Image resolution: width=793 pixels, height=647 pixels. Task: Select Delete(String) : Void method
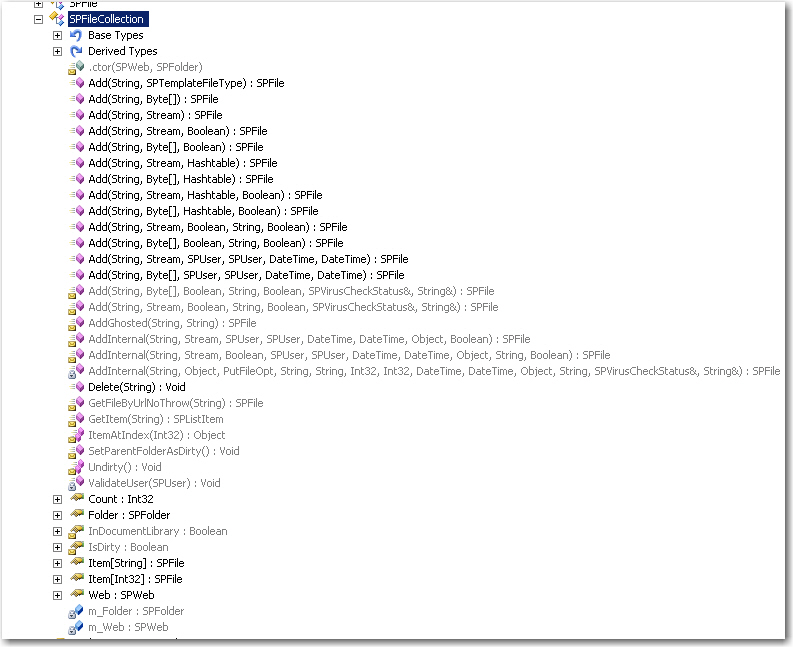pos(137,387)
